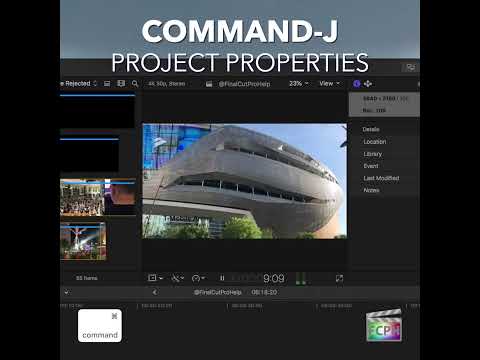
Task: Click the audio meters indicator
Action: coord(301,278)
